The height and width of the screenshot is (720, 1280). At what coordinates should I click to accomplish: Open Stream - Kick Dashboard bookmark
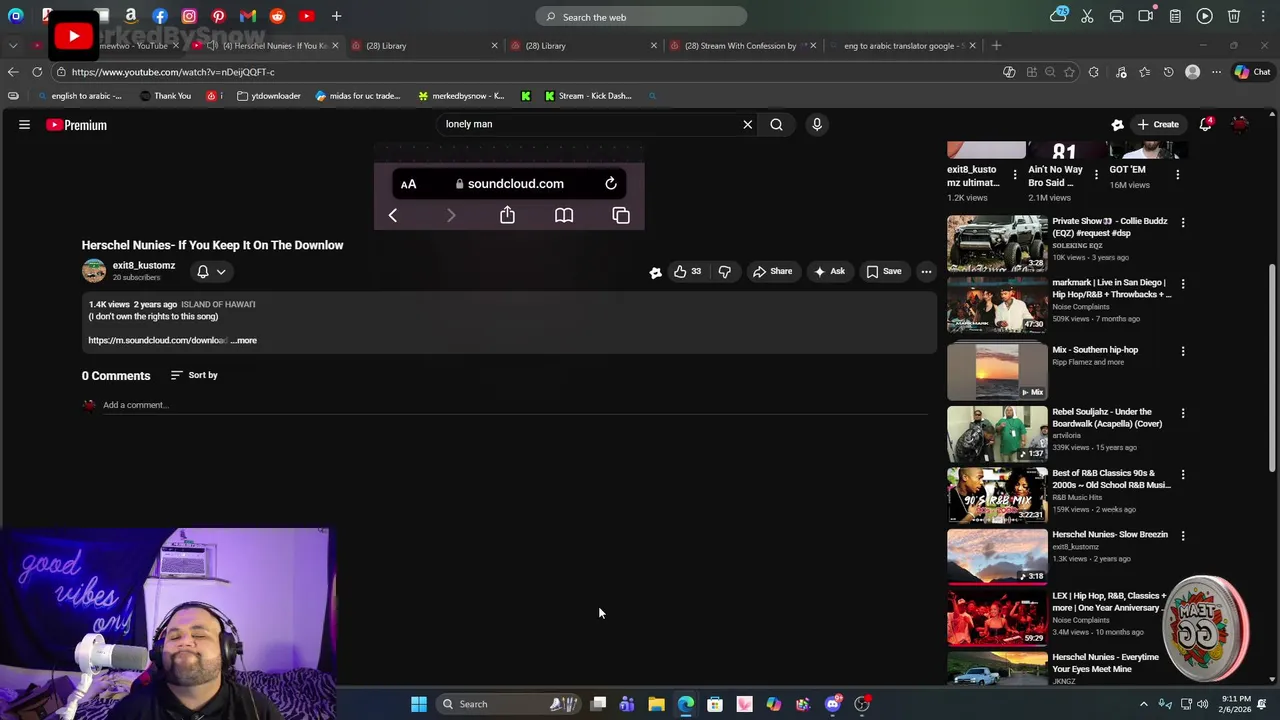point(588,96)
